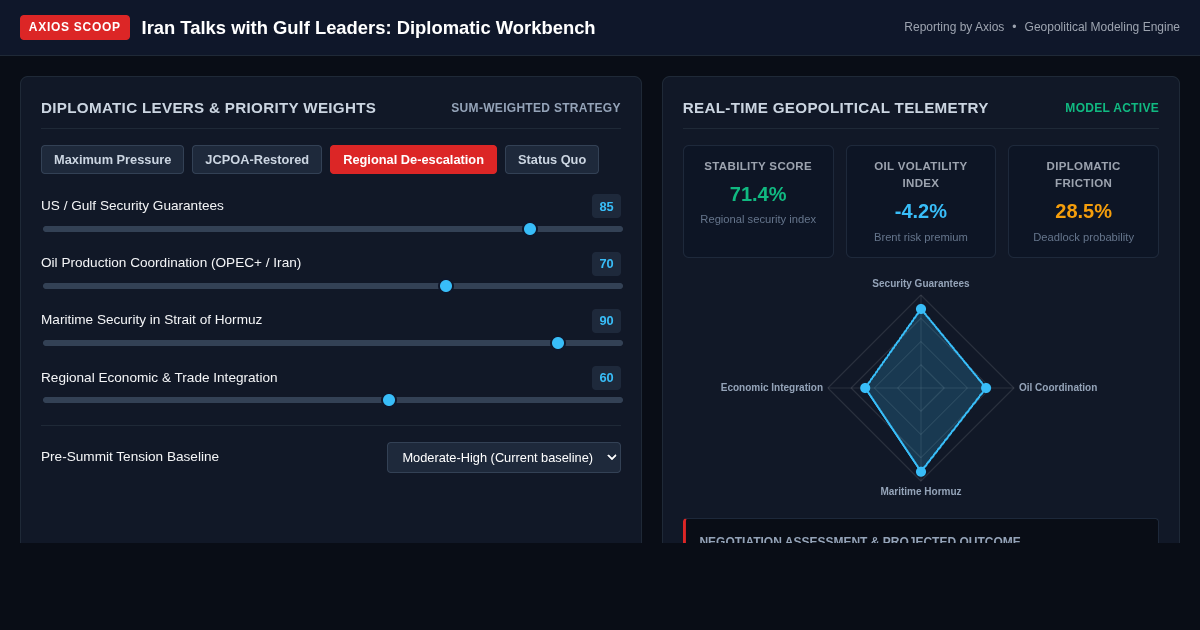
Task: Click the US / Gulf Security Guarantees slider
Action: (x=332, y=229)
